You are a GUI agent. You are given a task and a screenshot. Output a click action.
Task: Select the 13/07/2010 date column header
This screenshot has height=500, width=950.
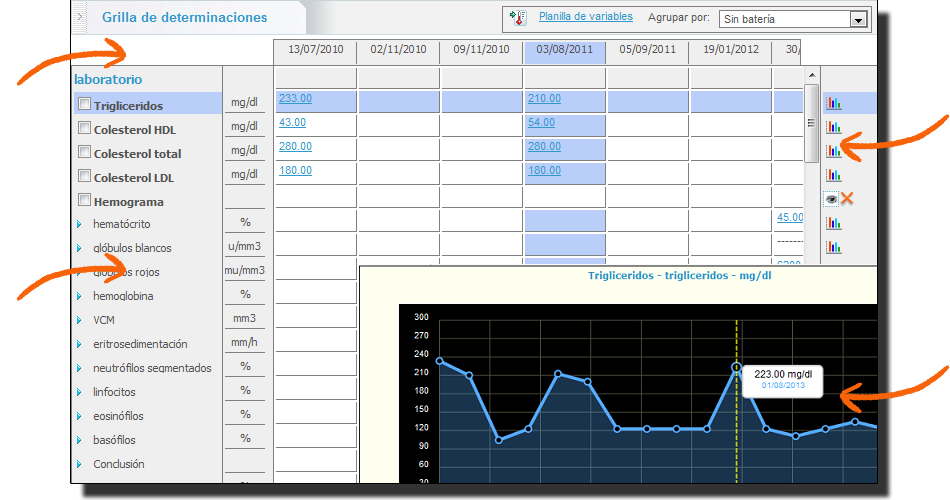pyautogui.click(x=315, y=49)
